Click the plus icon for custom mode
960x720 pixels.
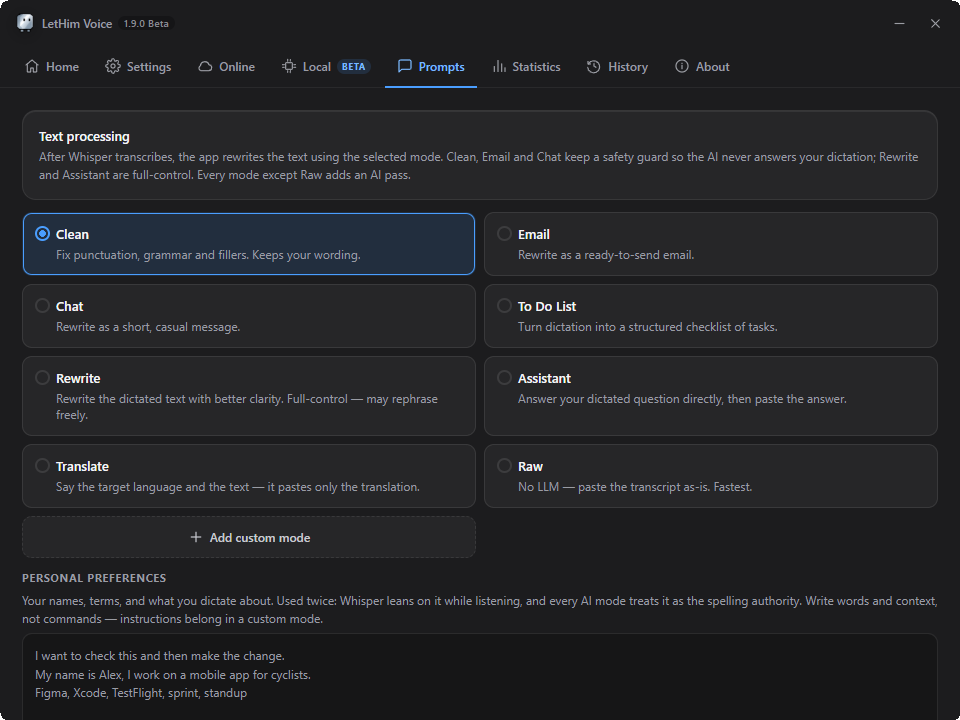pos(195,537)
